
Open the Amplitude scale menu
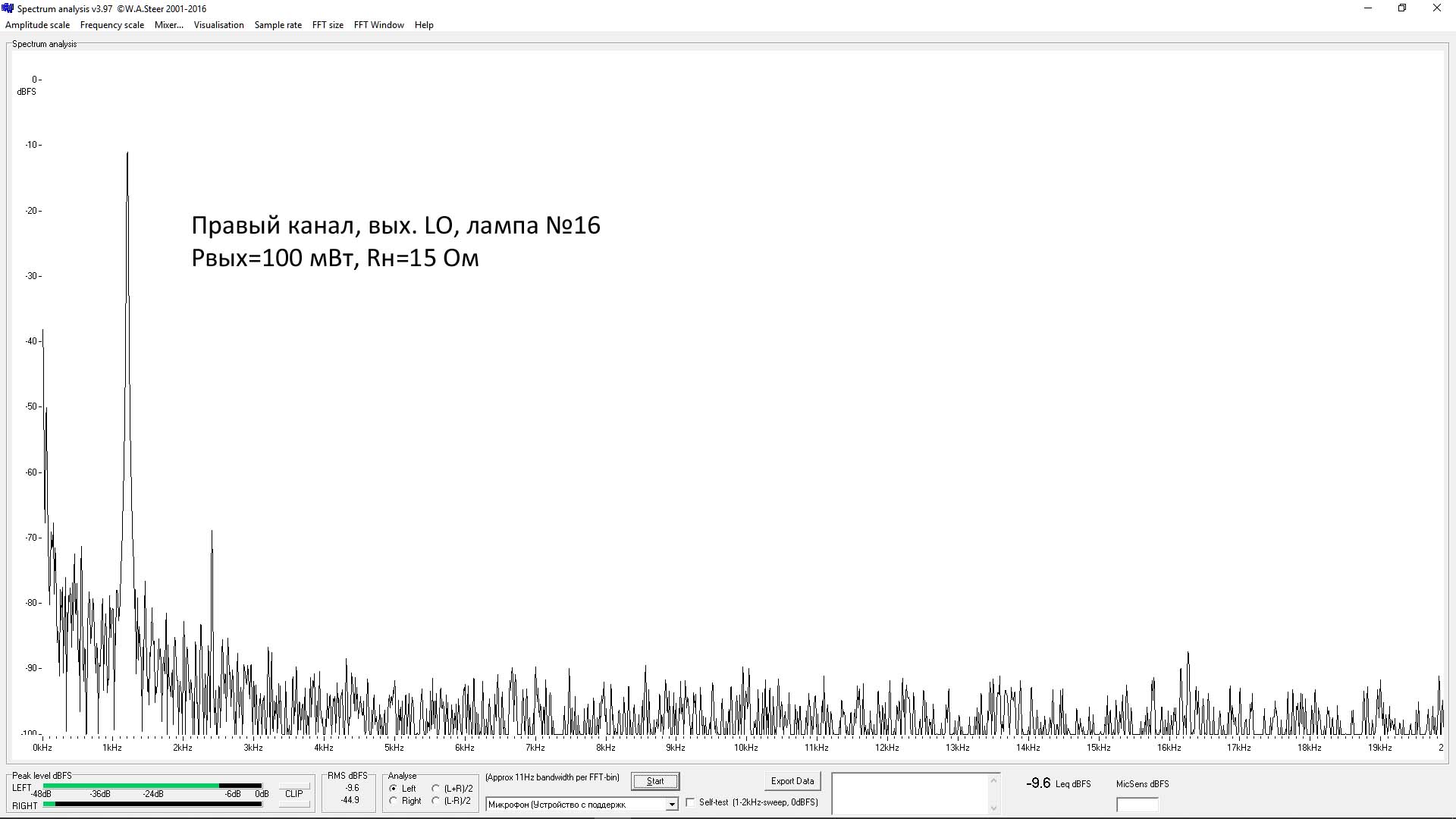[x=37, y=25]
